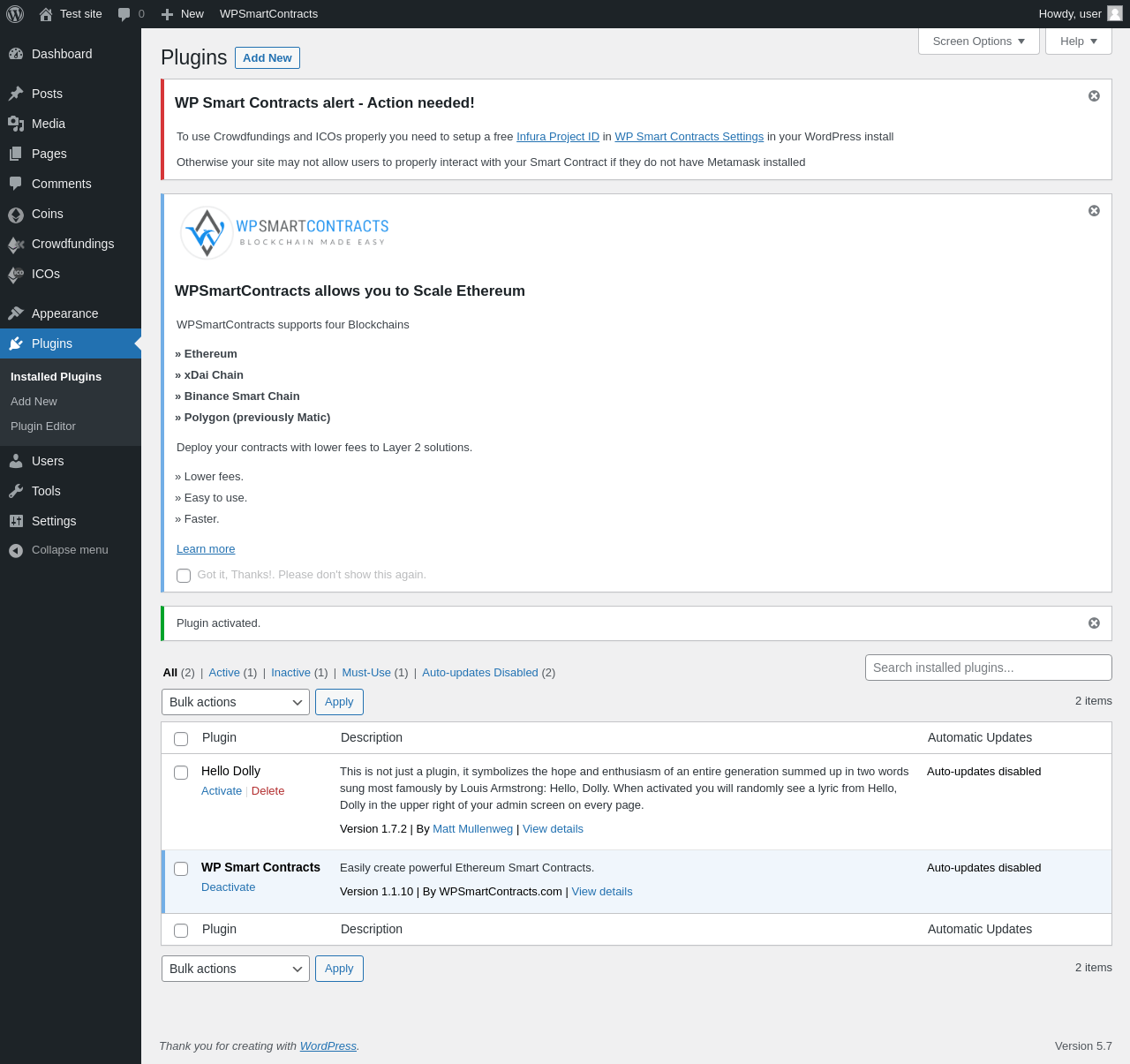Click the Posts pushpin icon
Image resolution: width=1130 pixels, height=1064 pixels.
click(16, 94)
